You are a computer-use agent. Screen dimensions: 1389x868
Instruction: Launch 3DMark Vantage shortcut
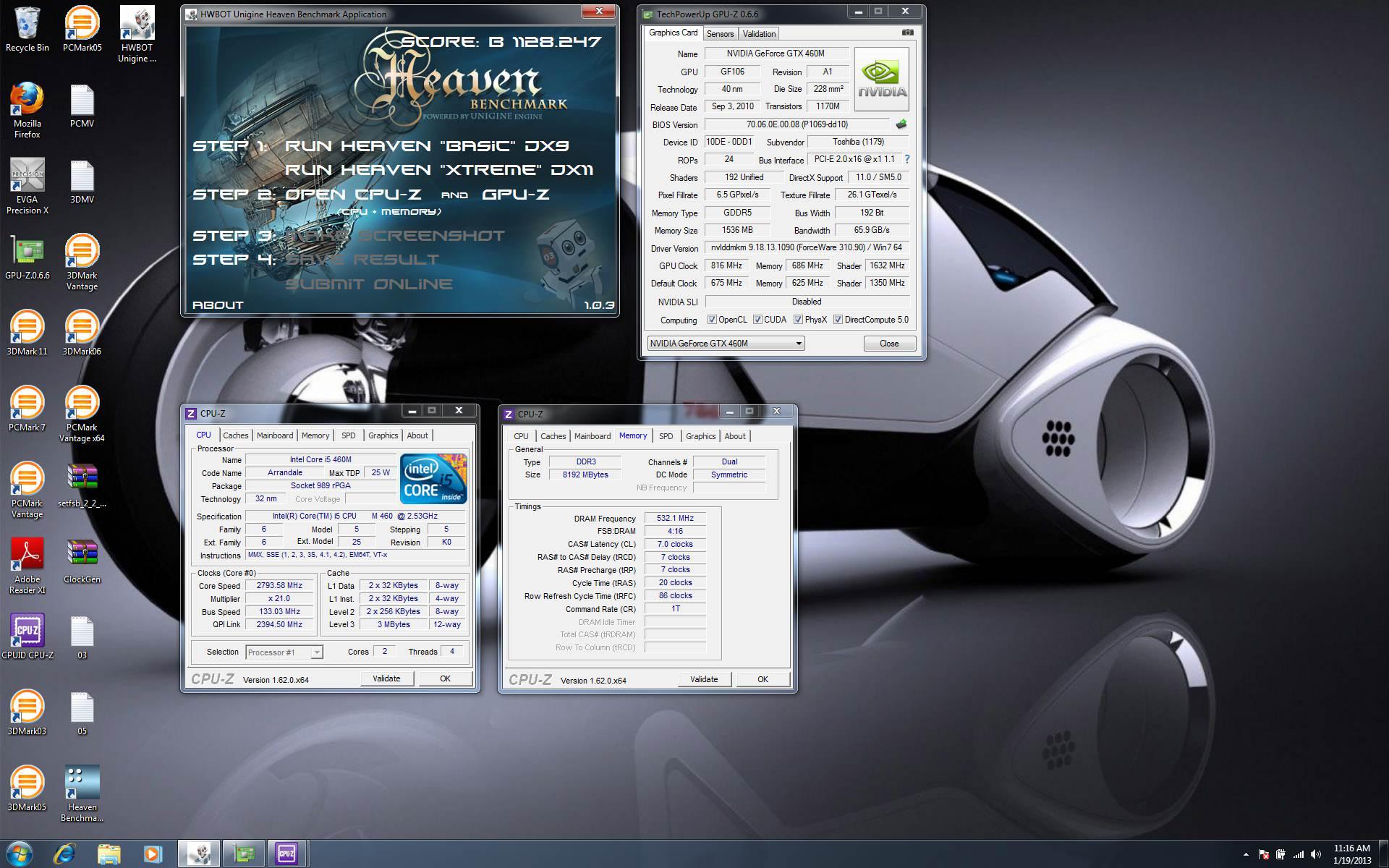[82, 262]
